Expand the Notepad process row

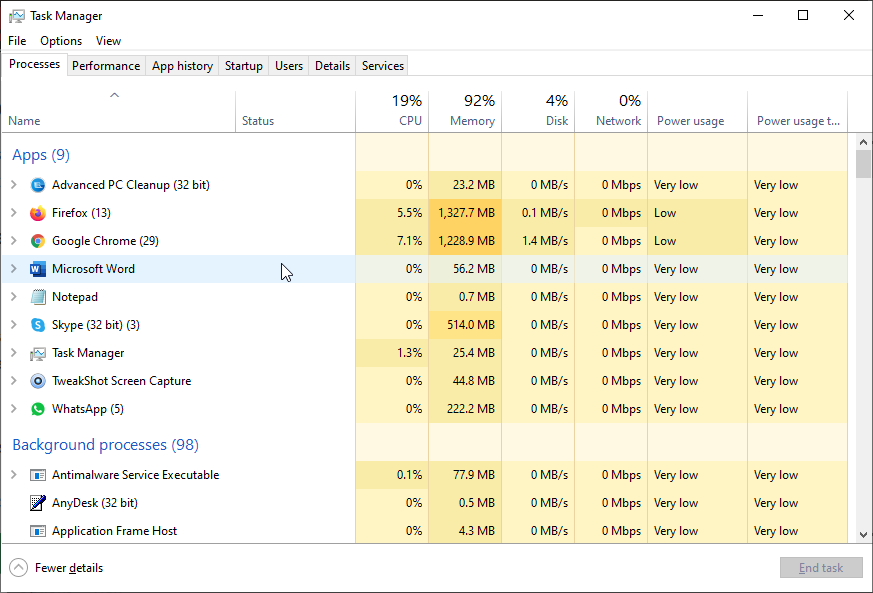pyautogui.click(x=14, y=297)
